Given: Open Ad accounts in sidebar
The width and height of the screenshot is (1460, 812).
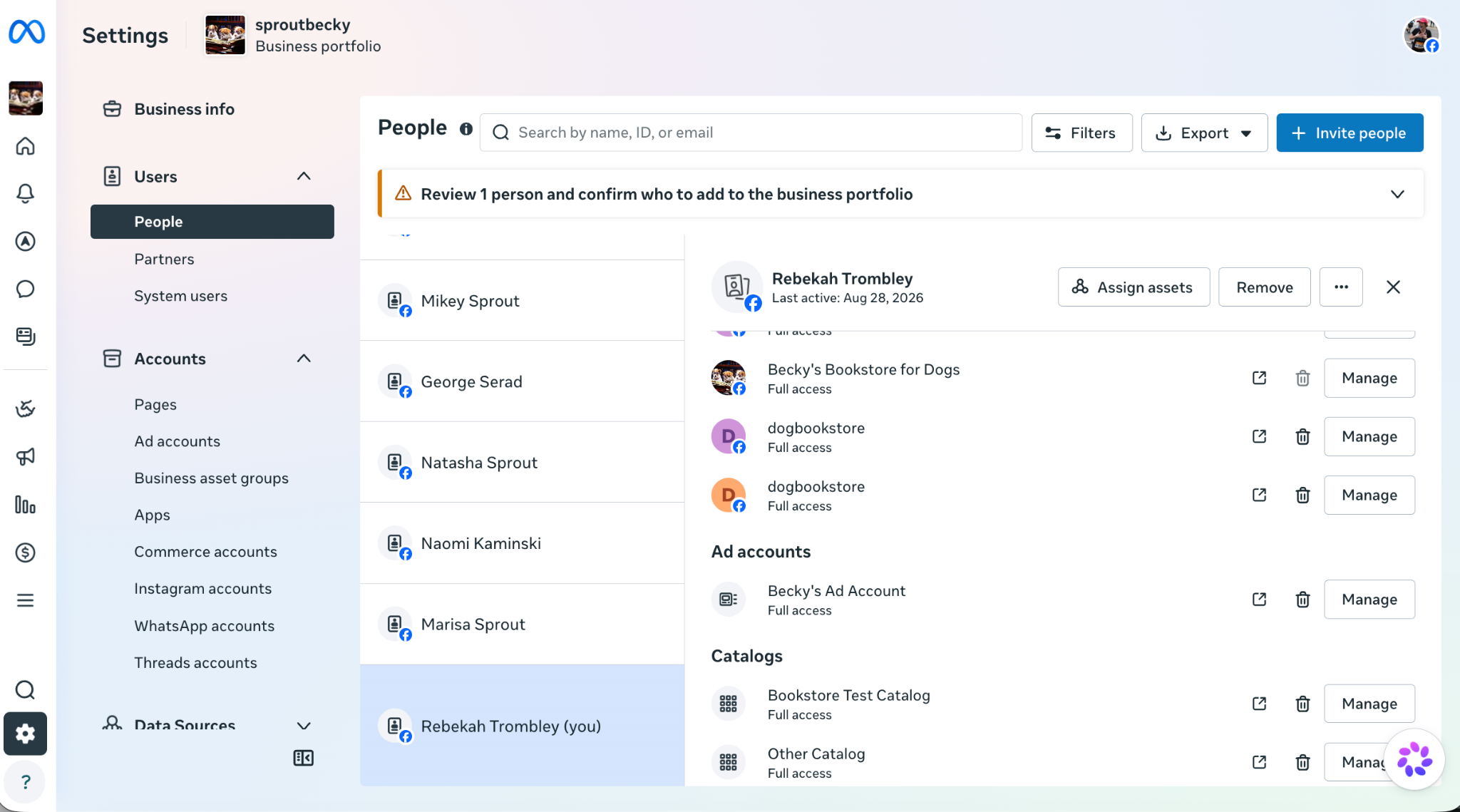Looking at the screenshot, I should (x=178, y=441).
